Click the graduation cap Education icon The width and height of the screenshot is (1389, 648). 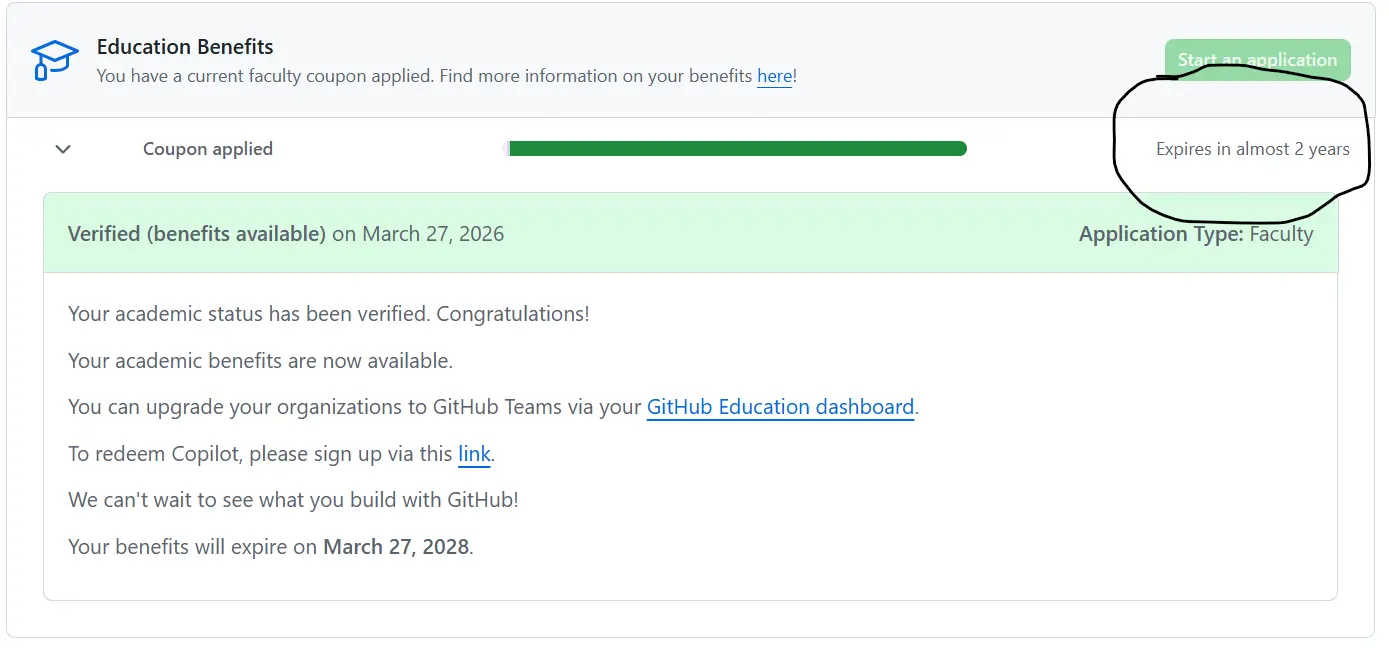click(54, 60)
